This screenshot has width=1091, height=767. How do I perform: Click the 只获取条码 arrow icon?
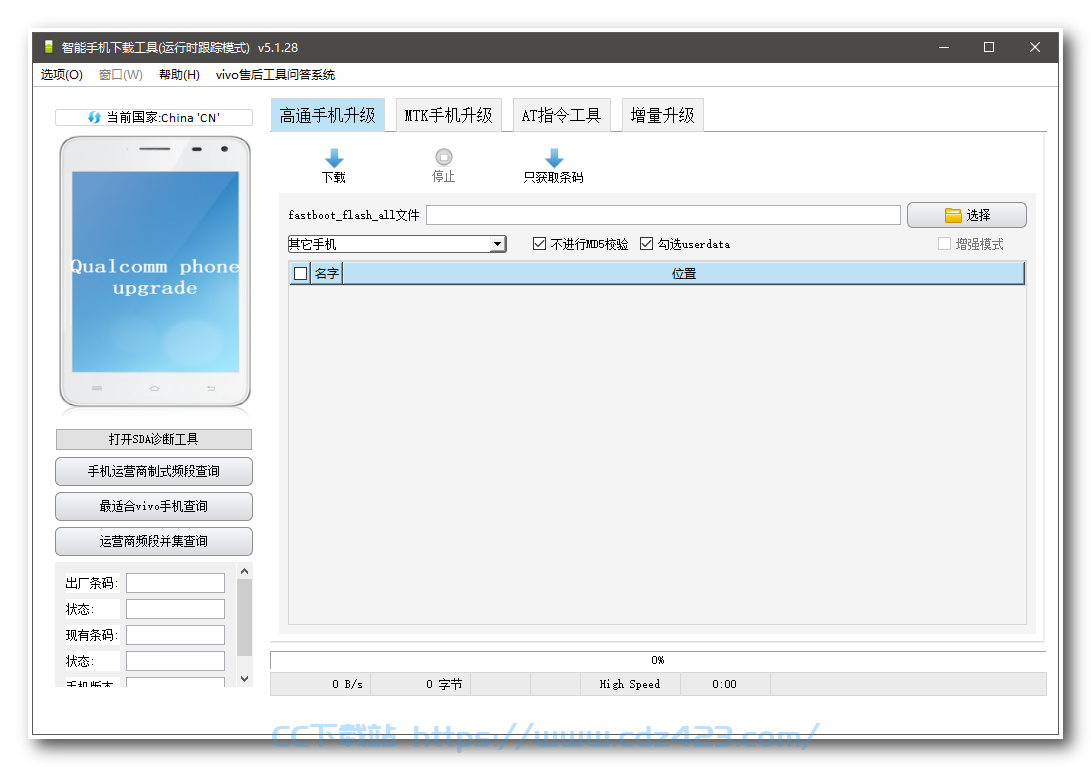coord(554,158)
